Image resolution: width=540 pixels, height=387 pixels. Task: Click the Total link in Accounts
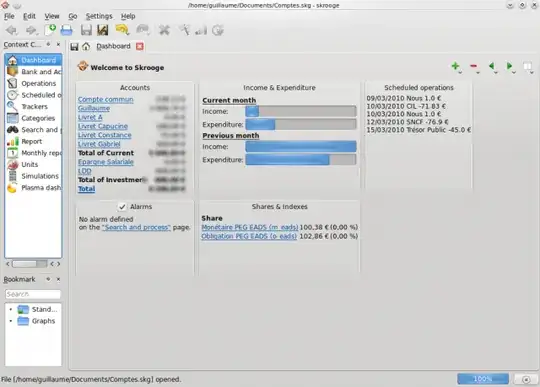click(x=86, y=189)
